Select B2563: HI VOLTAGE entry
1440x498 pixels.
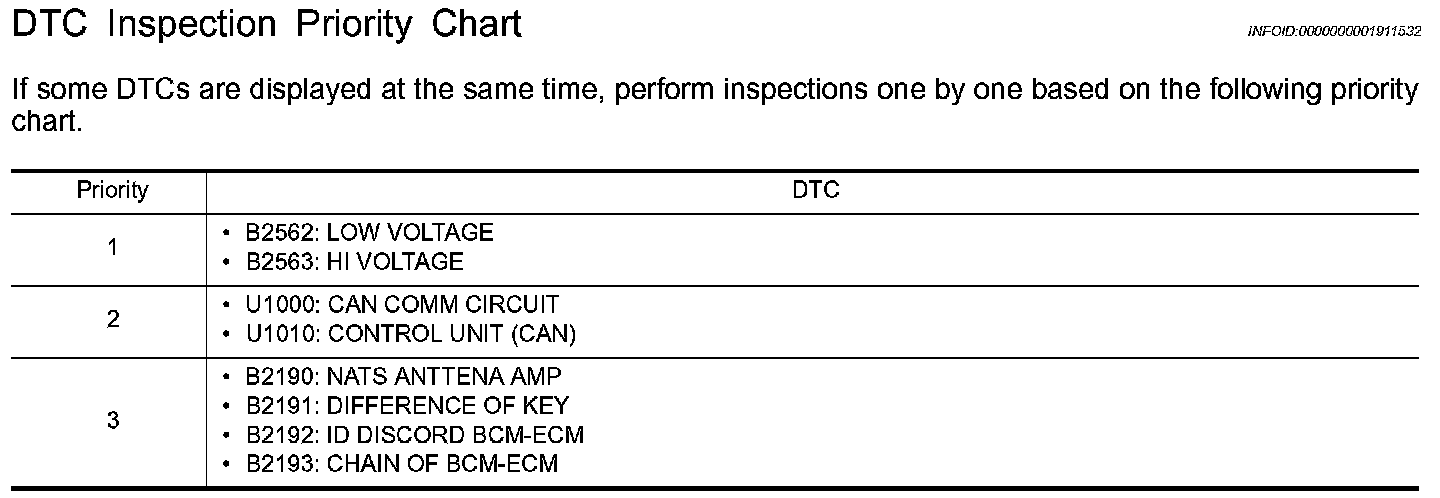pyautogui.click(x=355, y=262)
